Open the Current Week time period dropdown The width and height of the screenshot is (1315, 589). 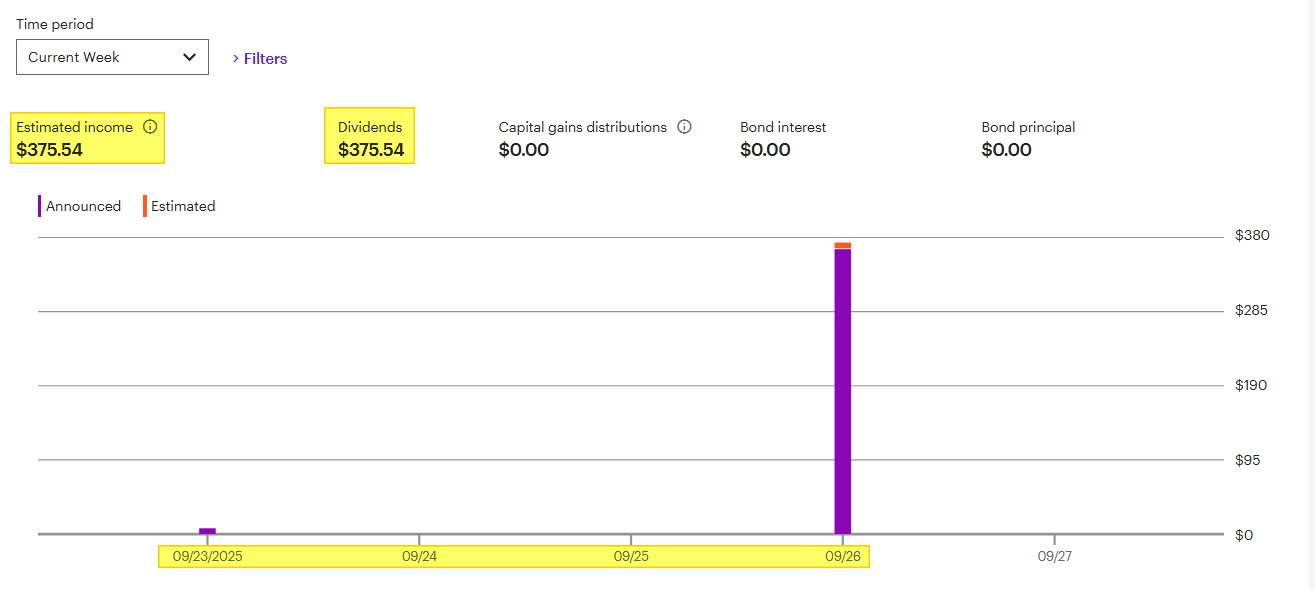coord(112,57)
